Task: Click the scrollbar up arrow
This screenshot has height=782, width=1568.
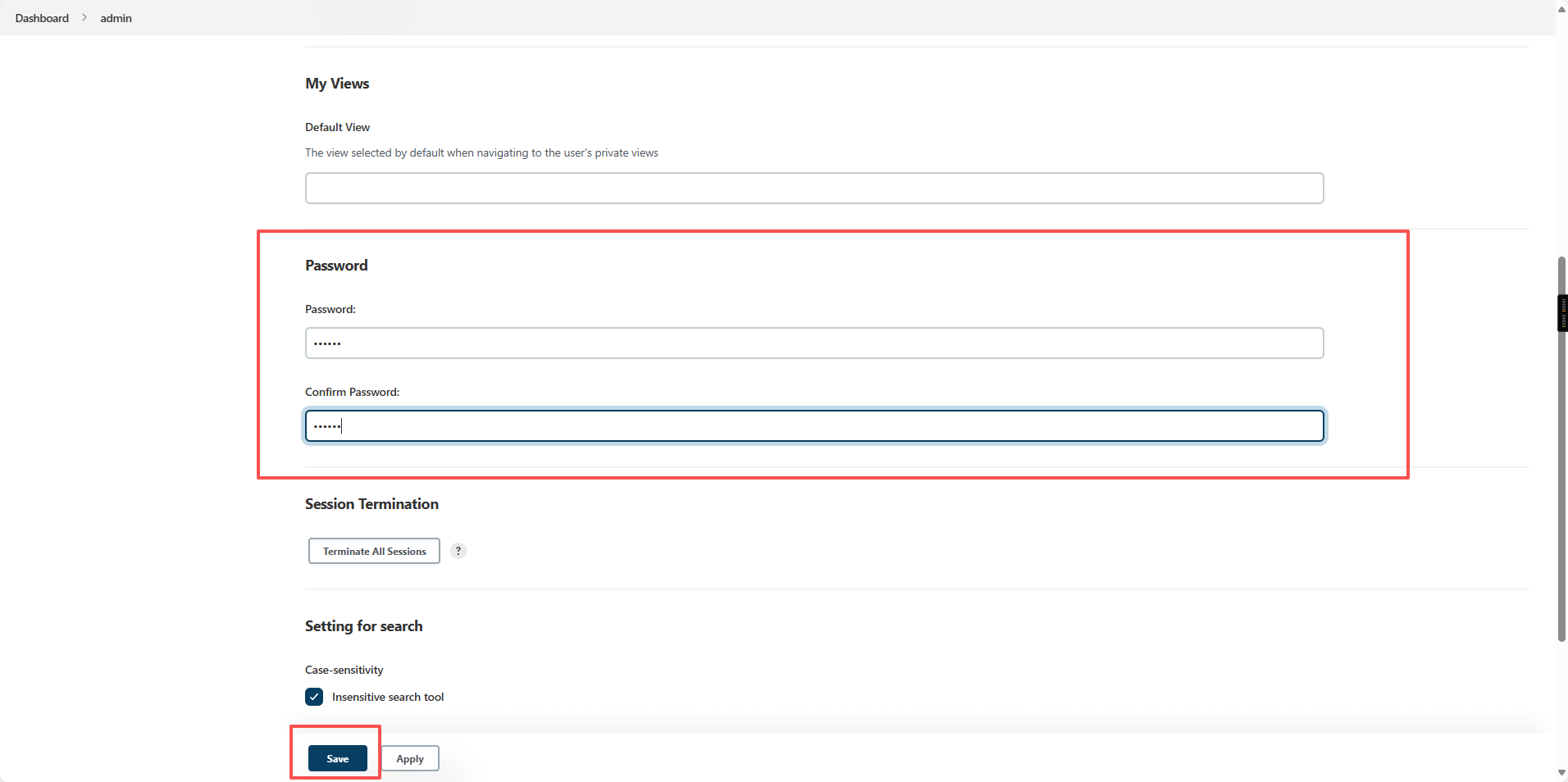Action: click(1561, 7)
